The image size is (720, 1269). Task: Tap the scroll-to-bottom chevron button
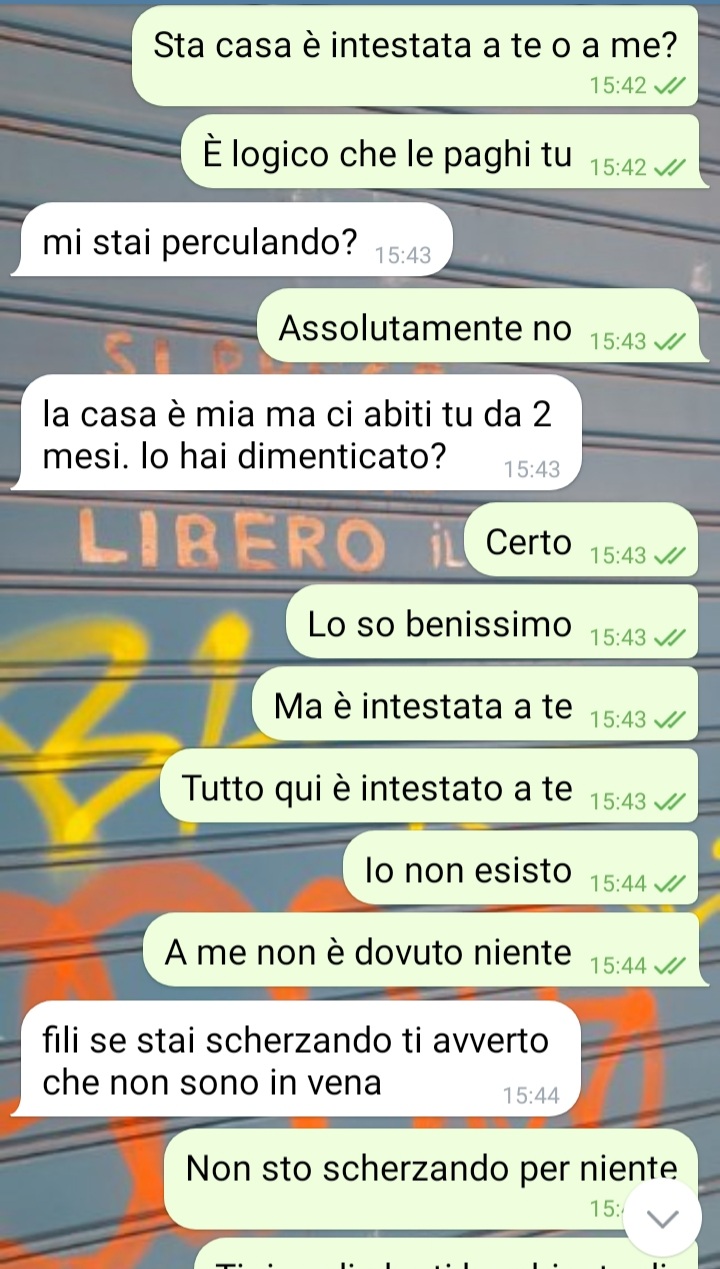tap(664, 1217)
